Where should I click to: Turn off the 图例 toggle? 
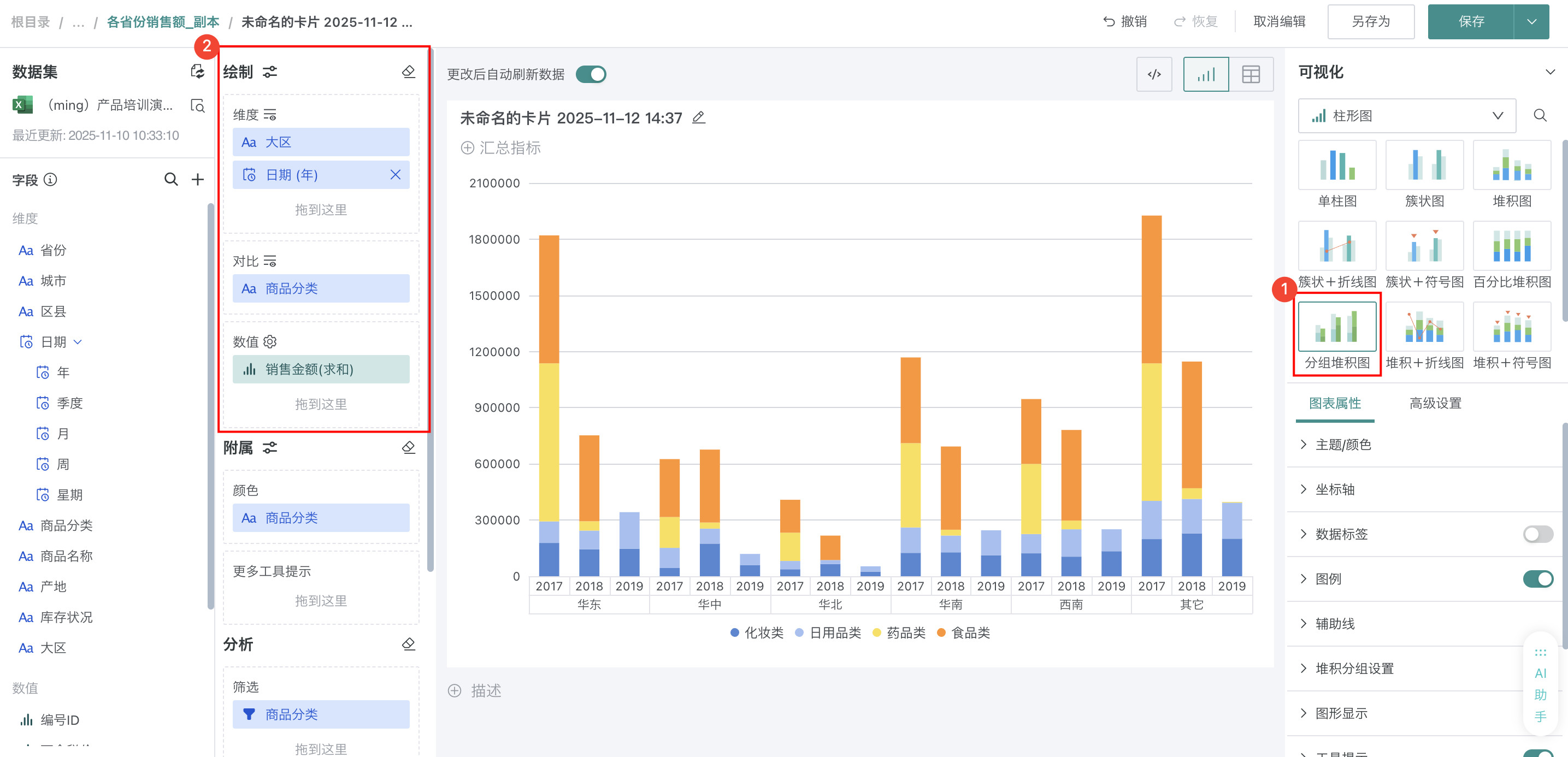click(x=1537, y=579)
